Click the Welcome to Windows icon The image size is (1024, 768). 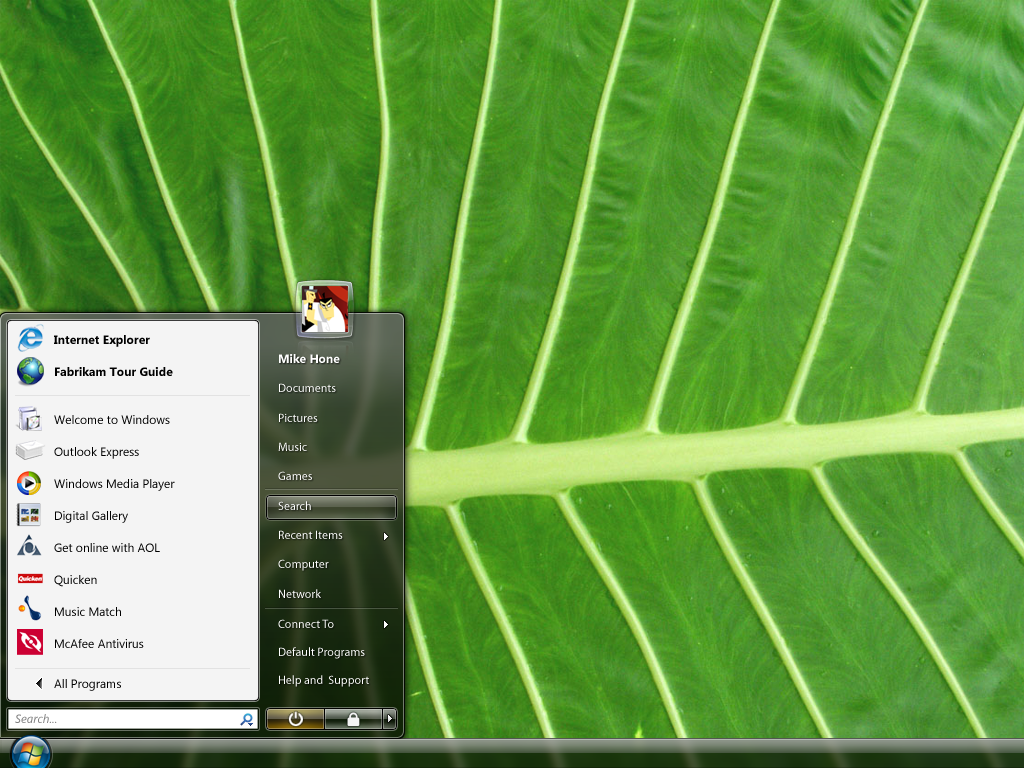pos(29,419)
